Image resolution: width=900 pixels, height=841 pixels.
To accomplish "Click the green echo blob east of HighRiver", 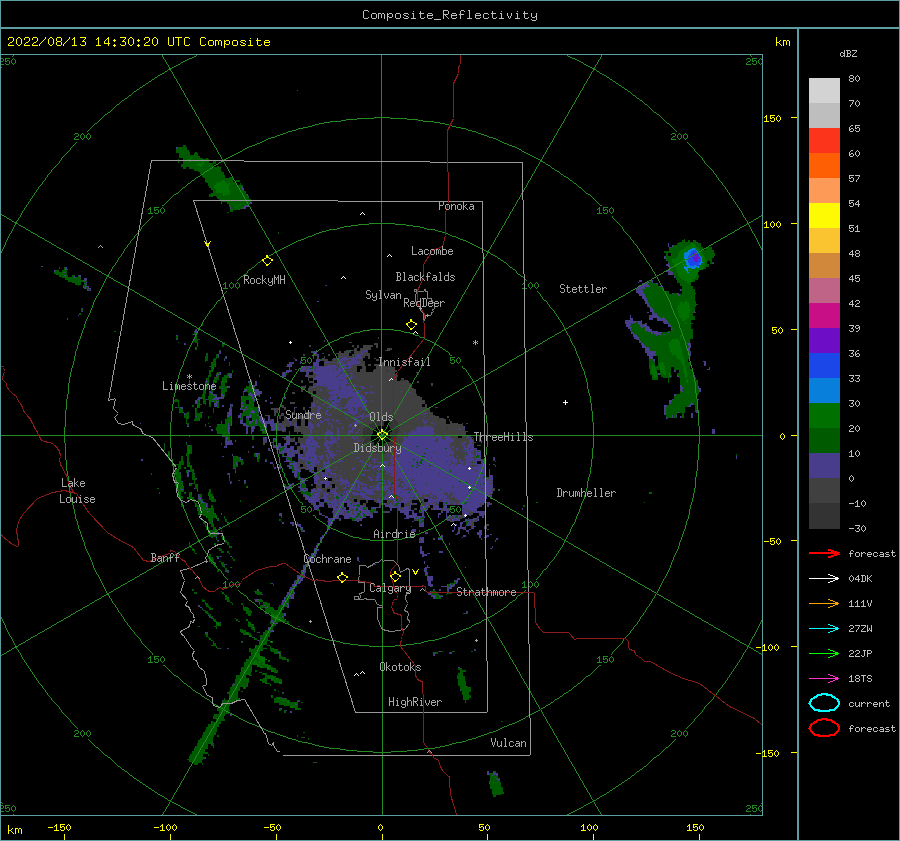I will pos(464,684).
